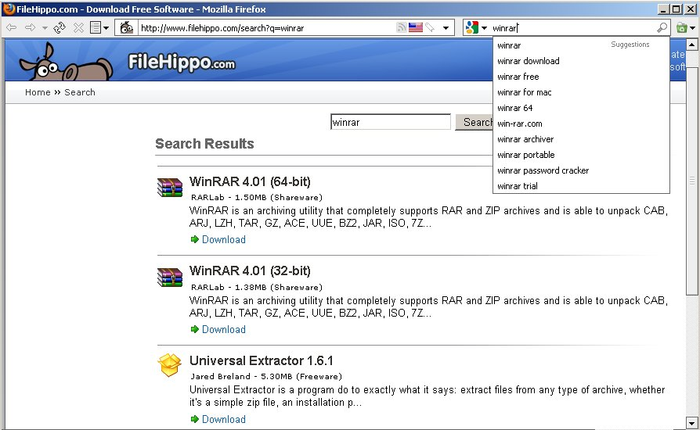Click the 'Jared Breland - 5.30MB (Freeware)' text
This screenshot has height=430, width=700.
[266, 376]
